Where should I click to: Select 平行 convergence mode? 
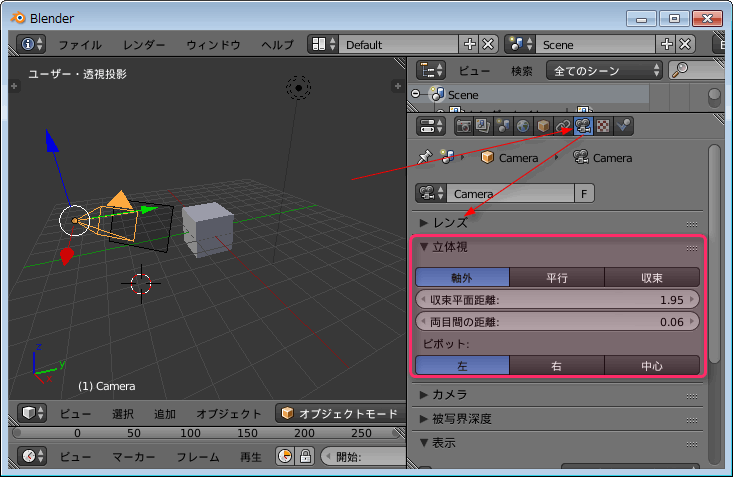[557, 277]
